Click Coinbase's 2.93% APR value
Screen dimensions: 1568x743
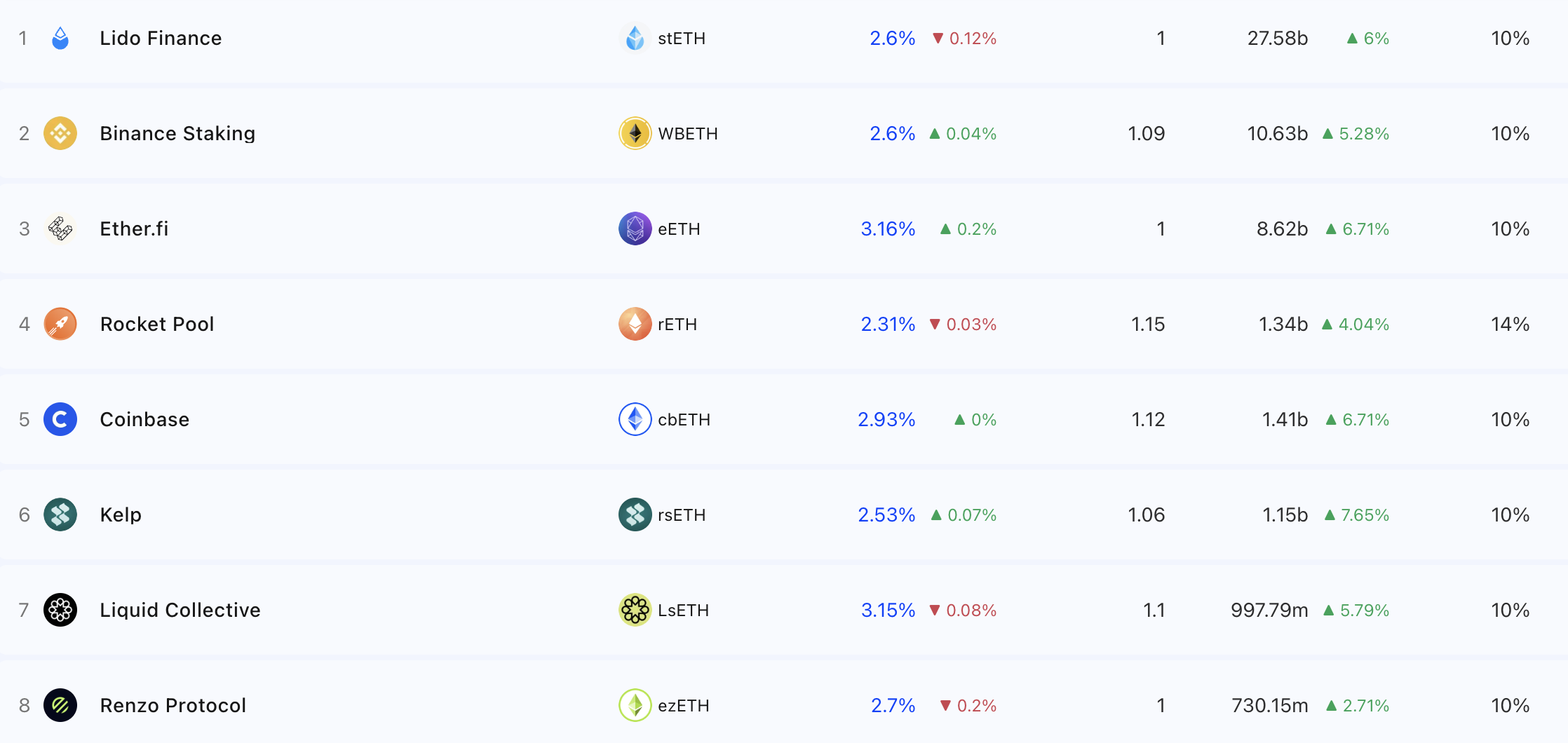(886, 419)
